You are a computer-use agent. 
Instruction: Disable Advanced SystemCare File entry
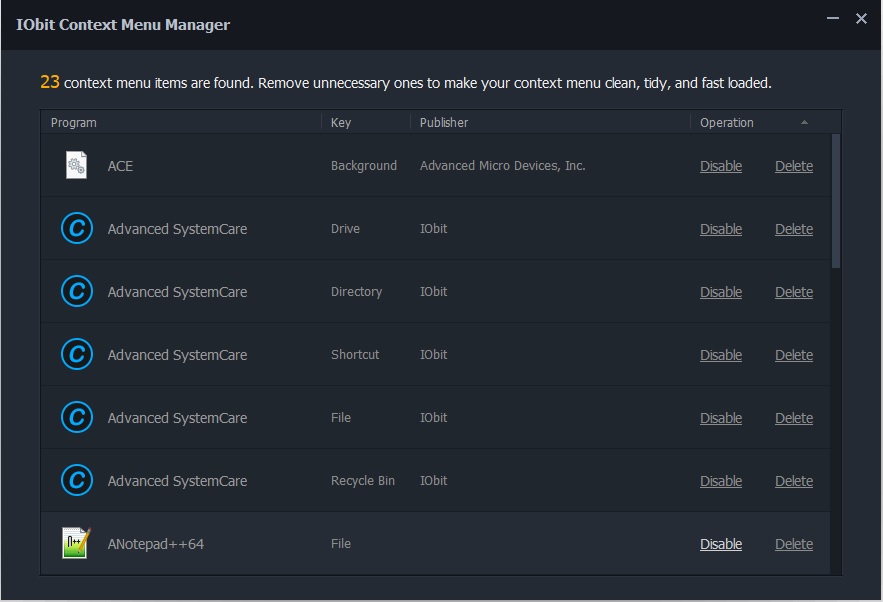click(721, 418)
